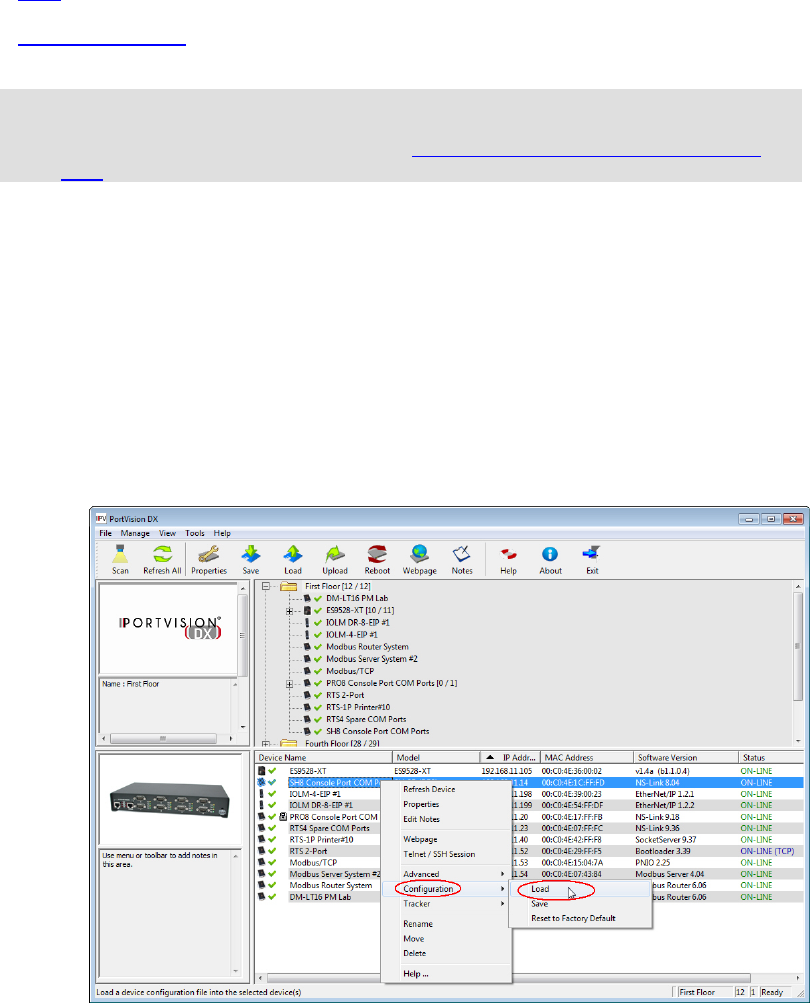Click the Scan toolbar icon
The width and height of the screenshot is (810, 1003).
(x=120, y=559)
